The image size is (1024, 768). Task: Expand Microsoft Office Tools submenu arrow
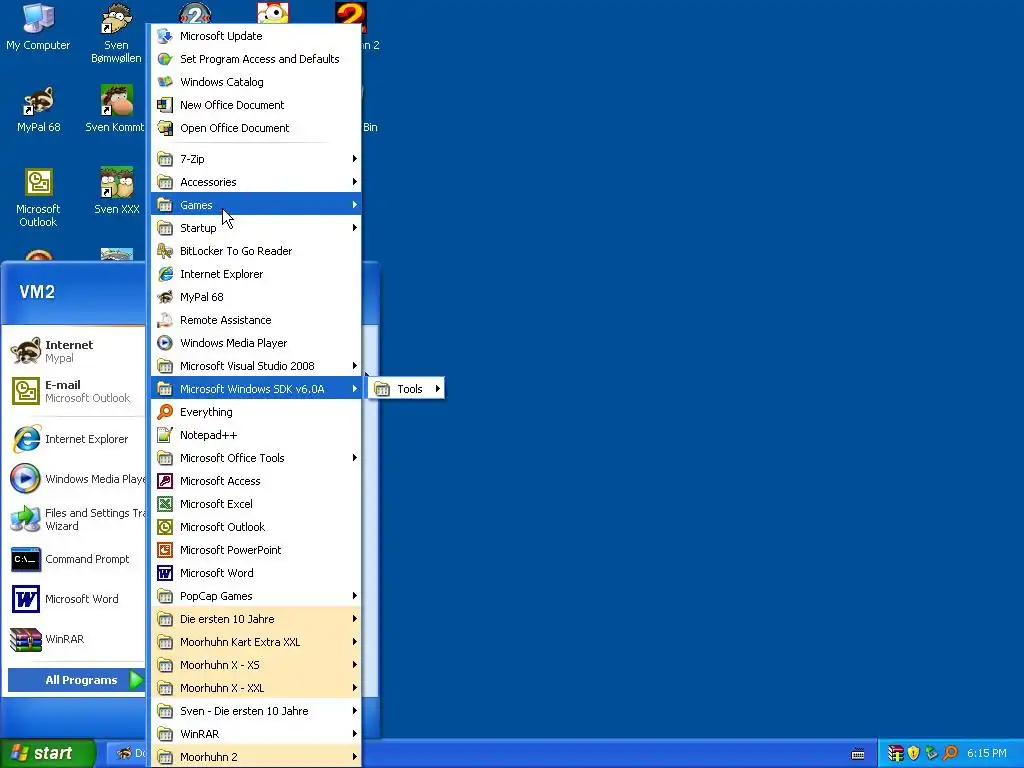pyautogui.click(x=355, y=458)
